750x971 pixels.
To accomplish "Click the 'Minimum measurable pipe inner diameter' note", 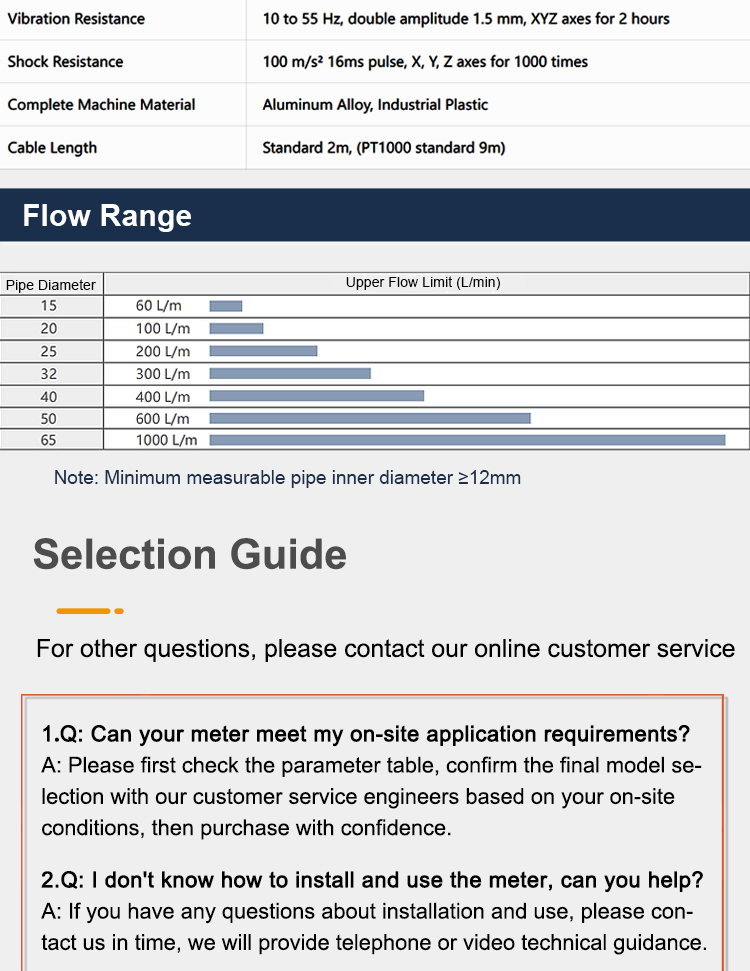I will tap(287, 477).
